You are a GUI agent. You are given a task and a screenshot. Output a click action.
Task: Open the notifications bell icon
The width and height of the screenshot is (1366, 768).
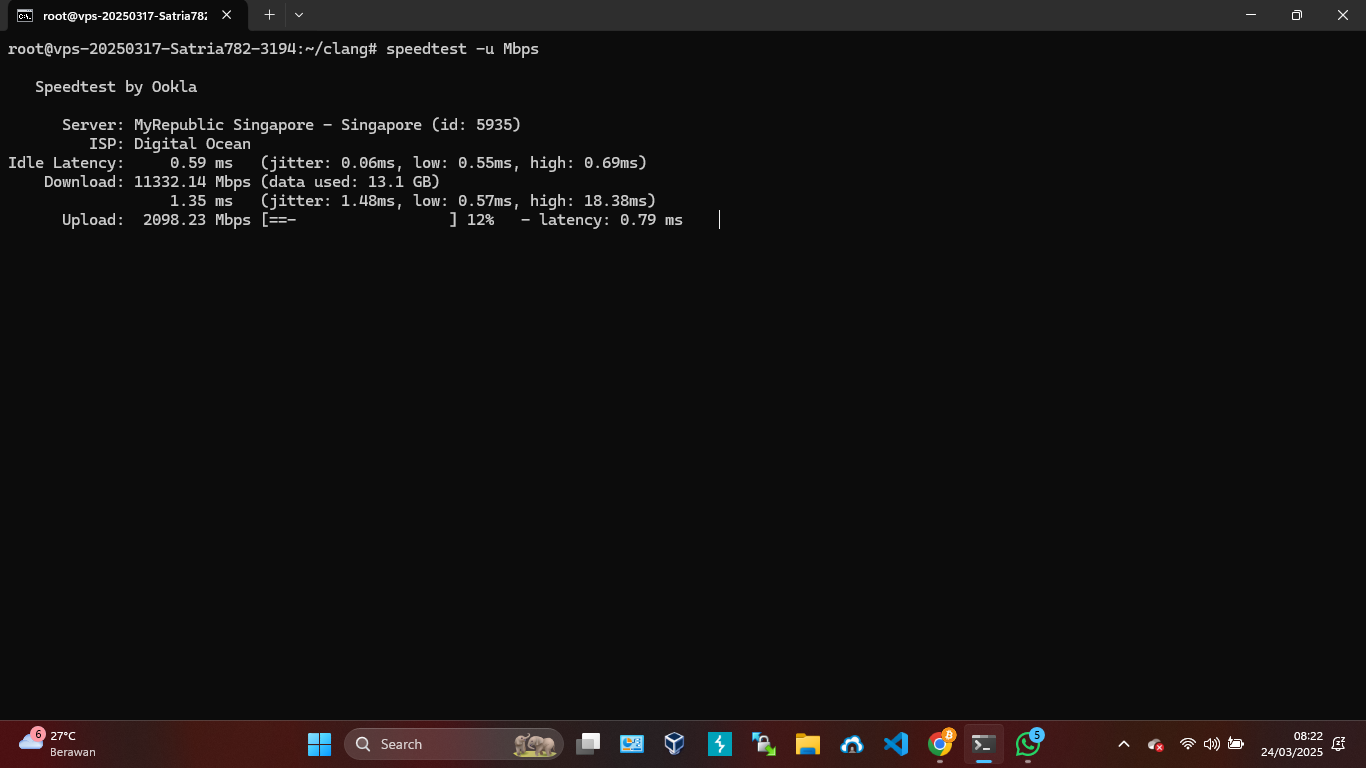pyautogui.click(x=1339, y=744)
